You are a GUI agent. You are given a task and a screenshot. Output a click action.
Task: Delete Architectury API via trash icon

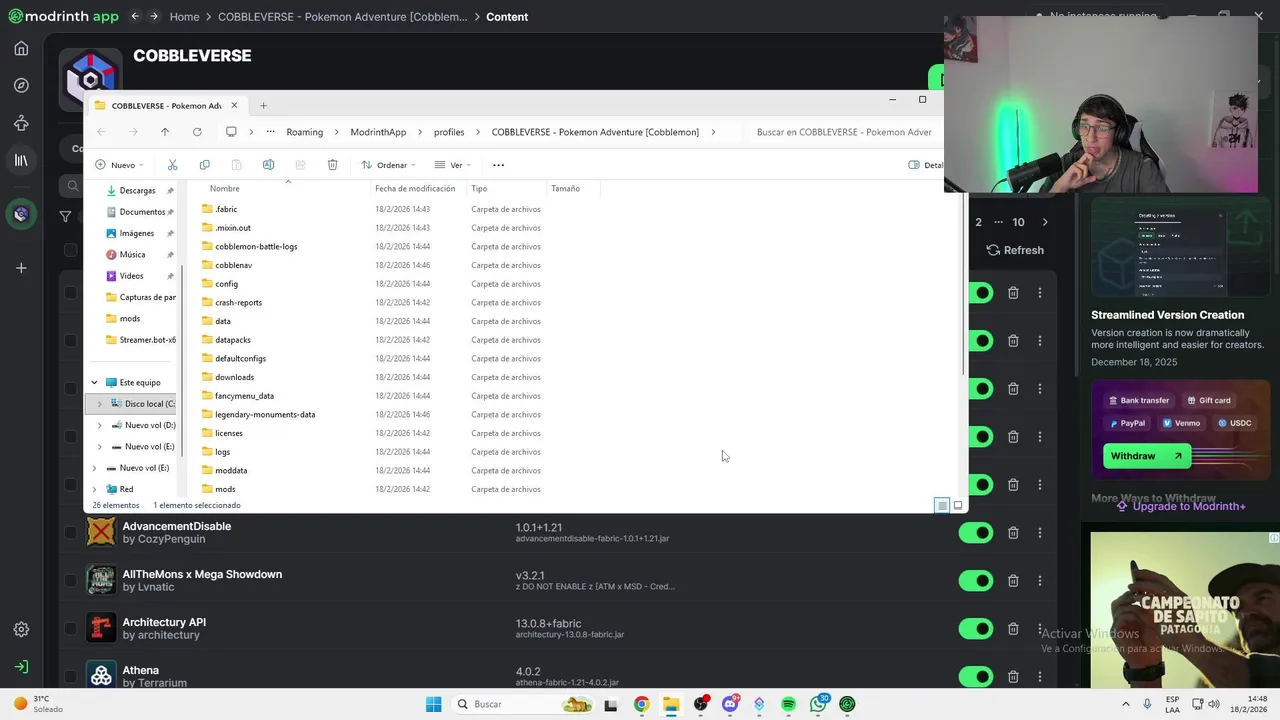1013,628
